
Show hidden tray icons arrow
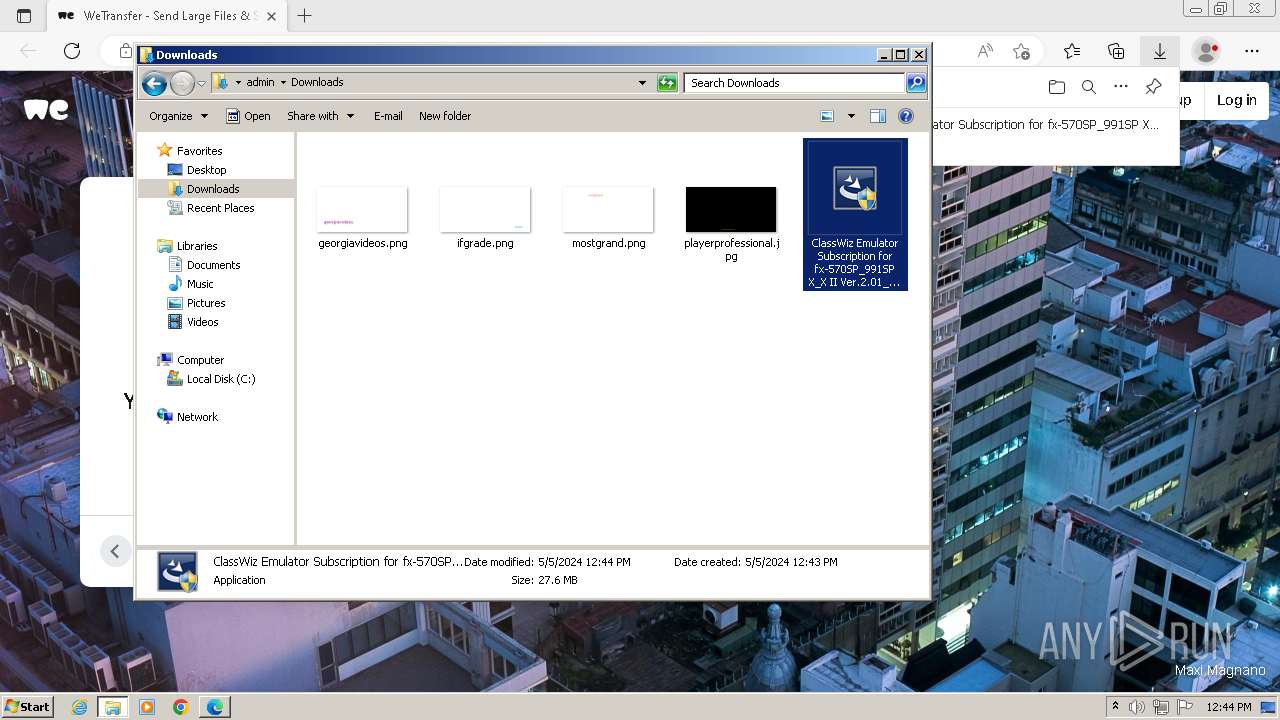1116,707
